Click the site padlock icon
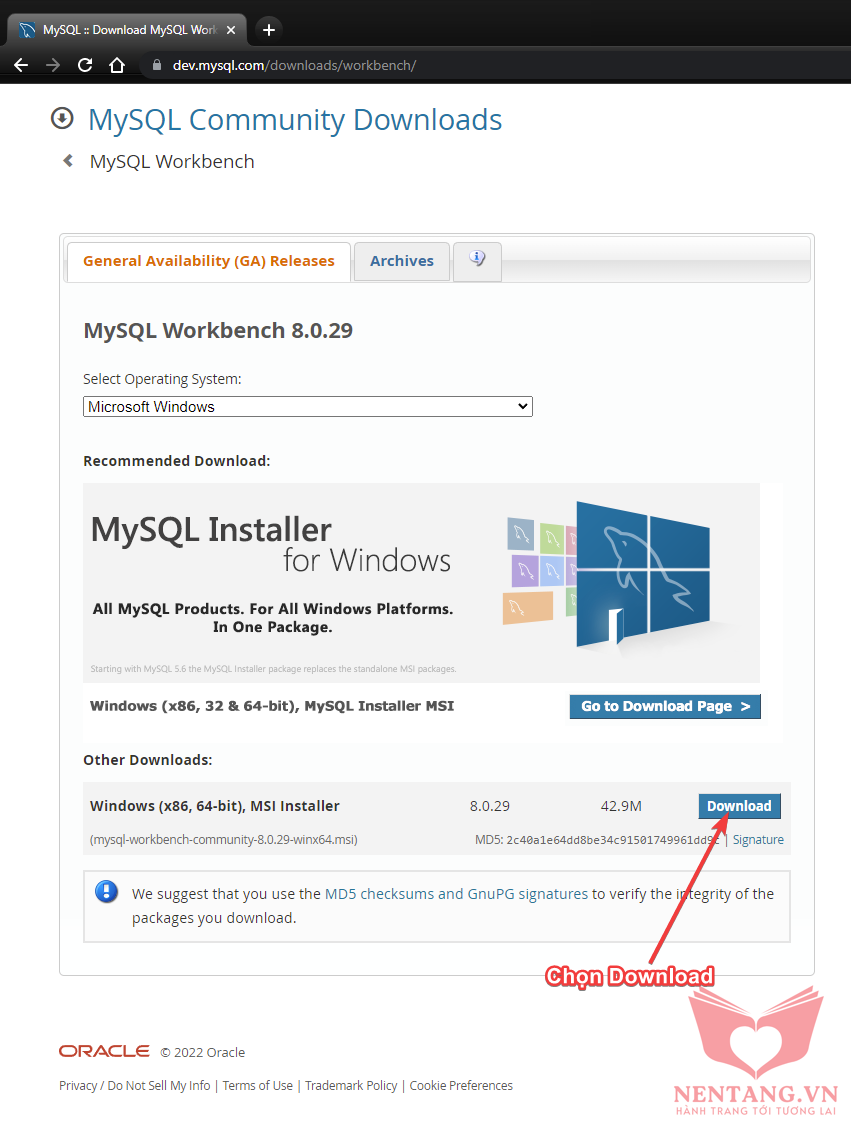 point(155,66)
